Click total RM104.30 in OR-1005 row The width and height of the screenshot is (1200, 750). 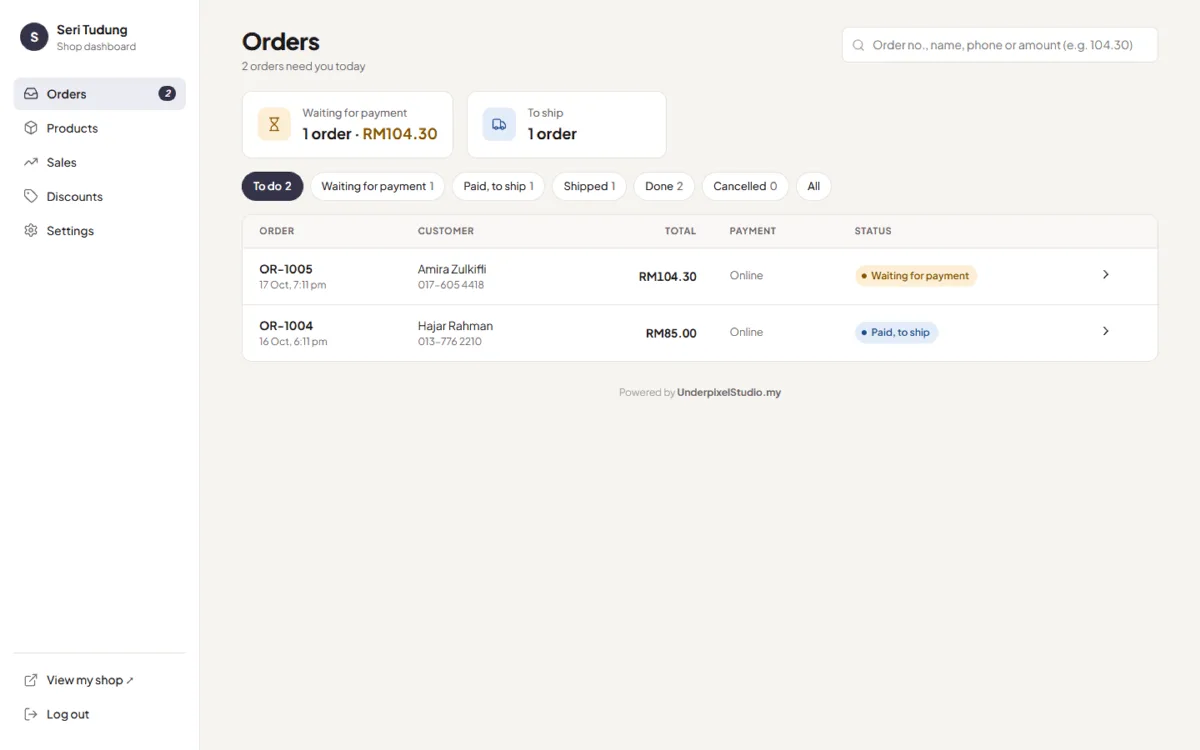coord(668,277)
